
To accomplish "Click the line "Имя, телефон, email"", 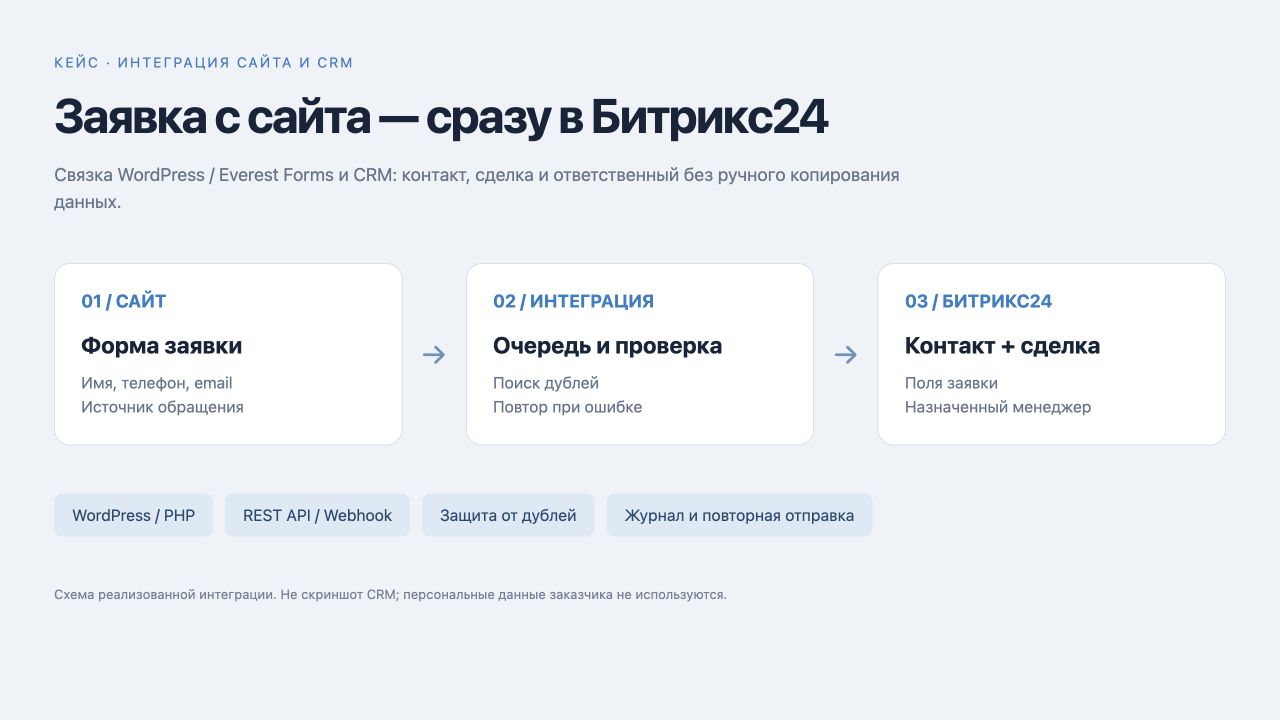I will point(157,383).
